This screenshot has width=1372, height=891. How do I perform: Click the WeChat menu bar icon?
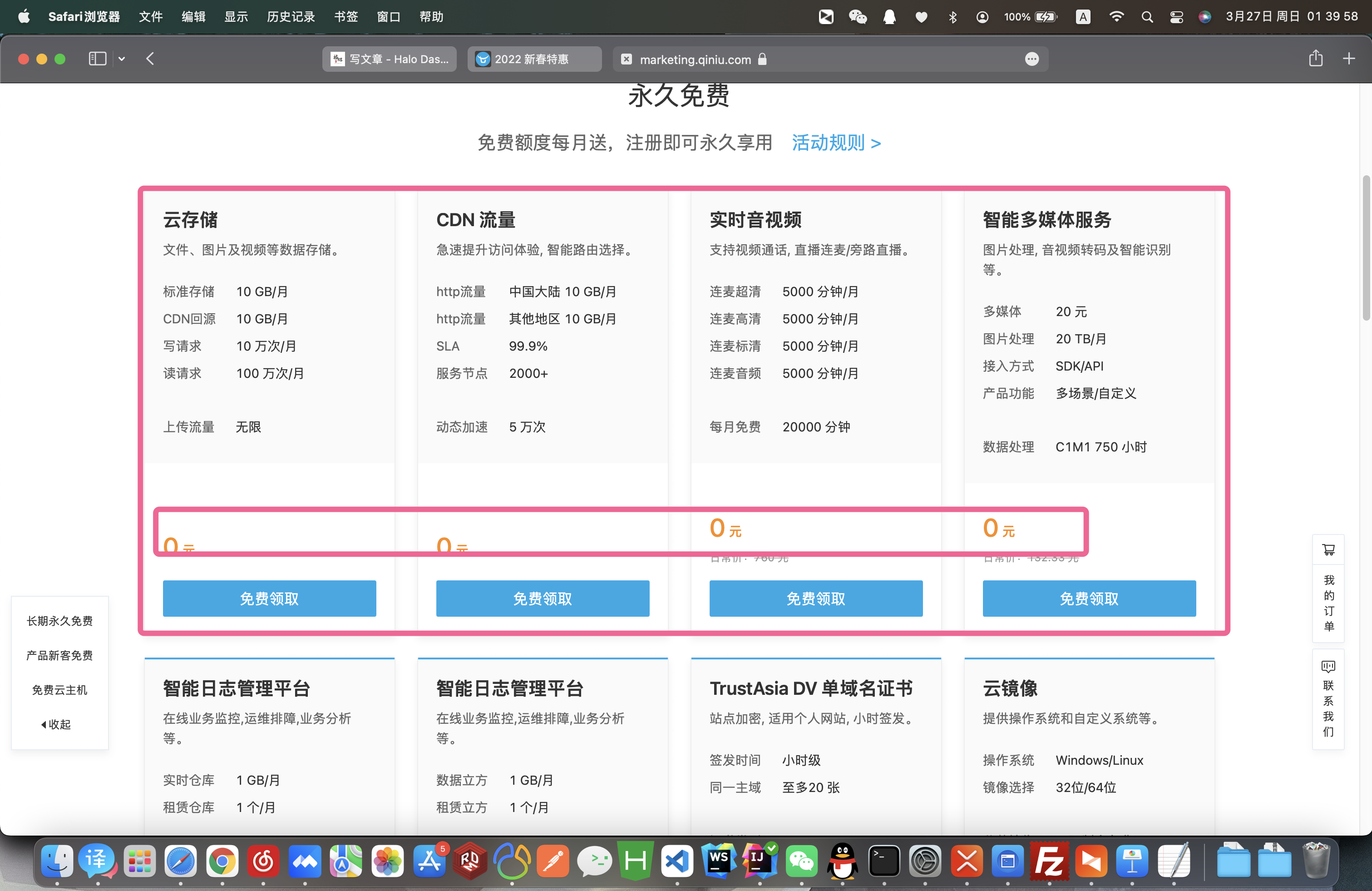[x=857, y=17]
